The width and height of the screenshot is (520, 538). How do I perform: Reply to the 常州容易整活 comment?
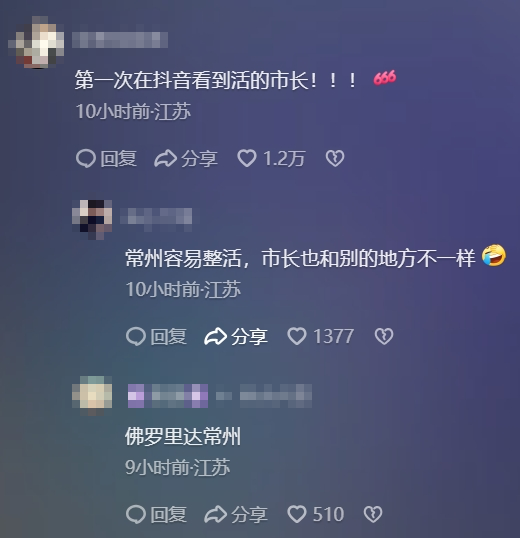coord(156,336)
